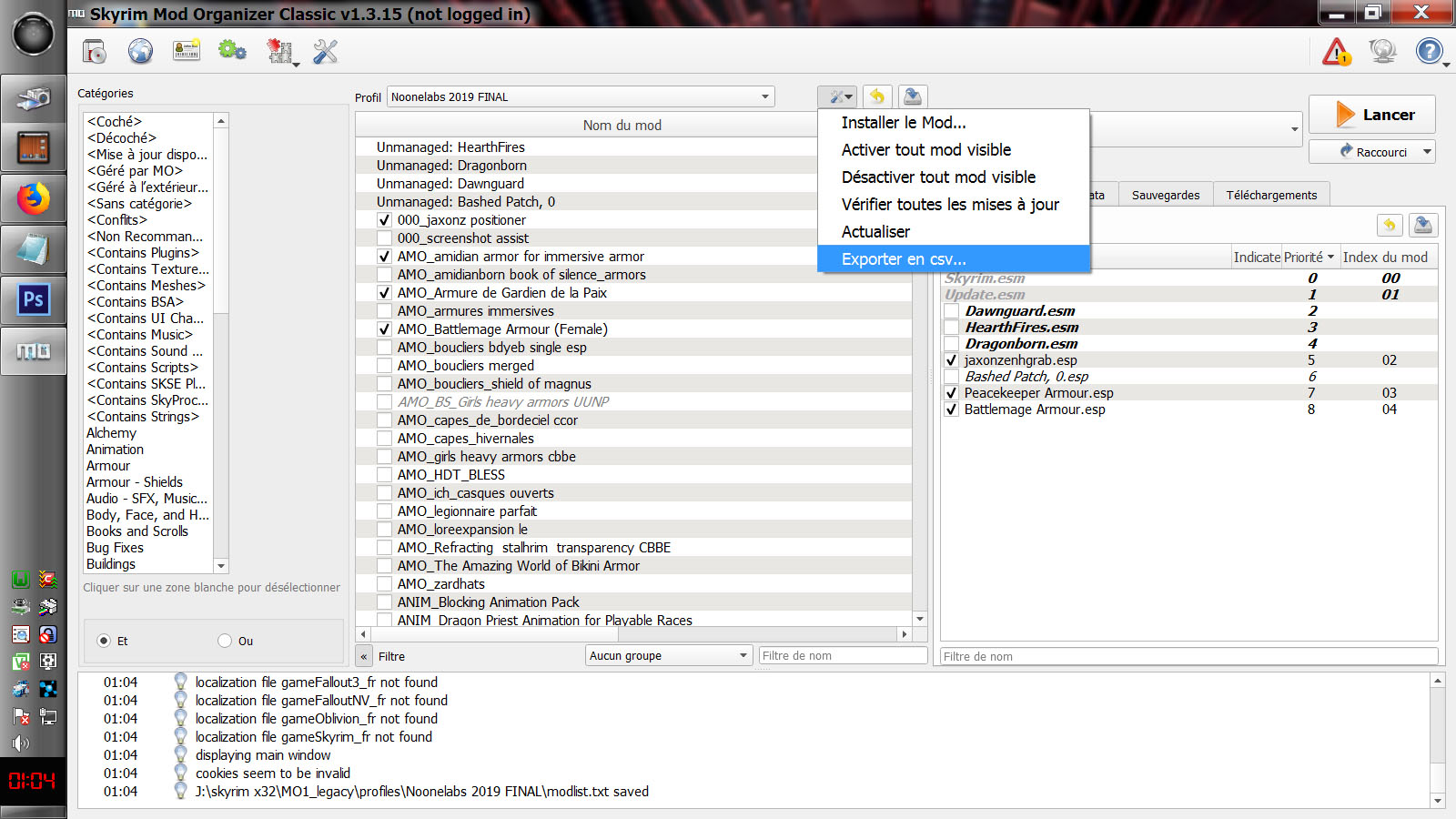Screen dimensions: 1456x819
Task: Open the bookshelf icon in taskbar
Action: point(34,147)
